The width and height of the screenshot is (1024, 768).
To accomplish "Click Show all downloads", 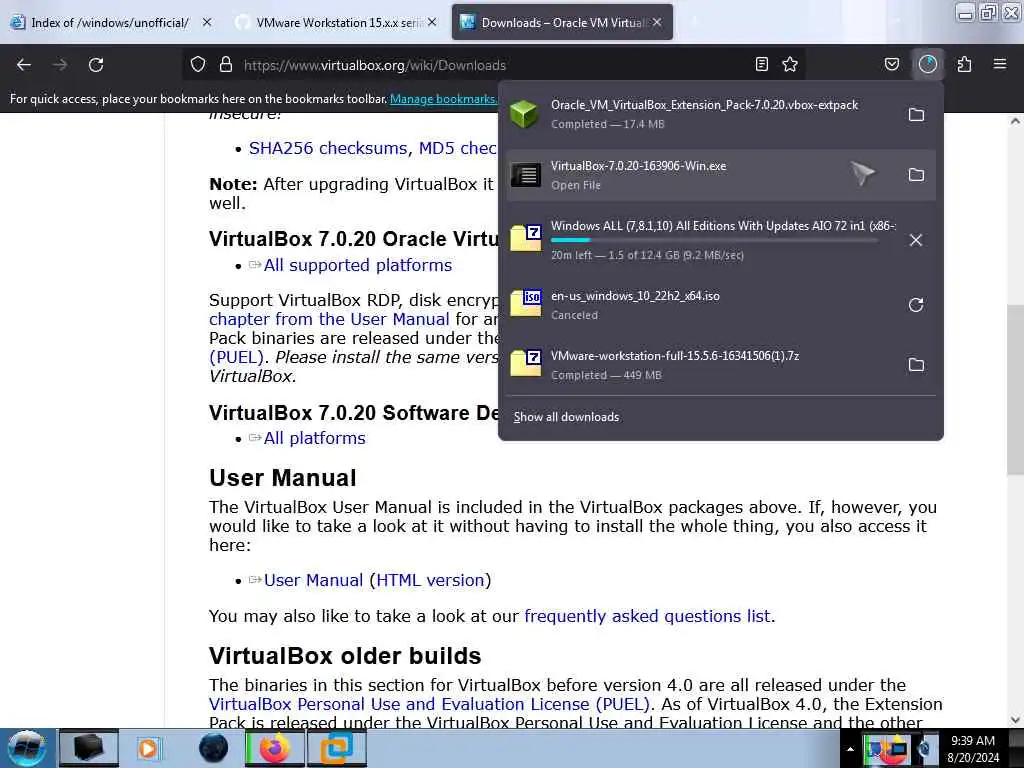I will [566, 417].
